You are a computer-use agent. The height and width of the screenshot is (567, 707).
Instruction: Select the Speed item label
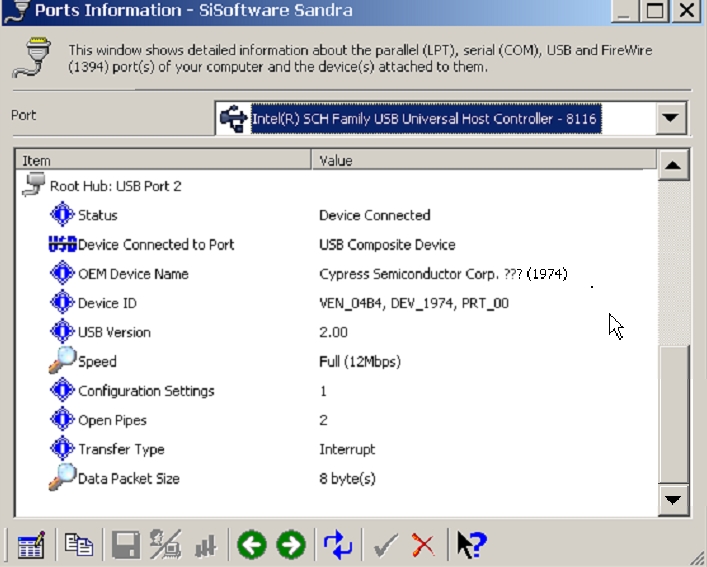point(97,361)
